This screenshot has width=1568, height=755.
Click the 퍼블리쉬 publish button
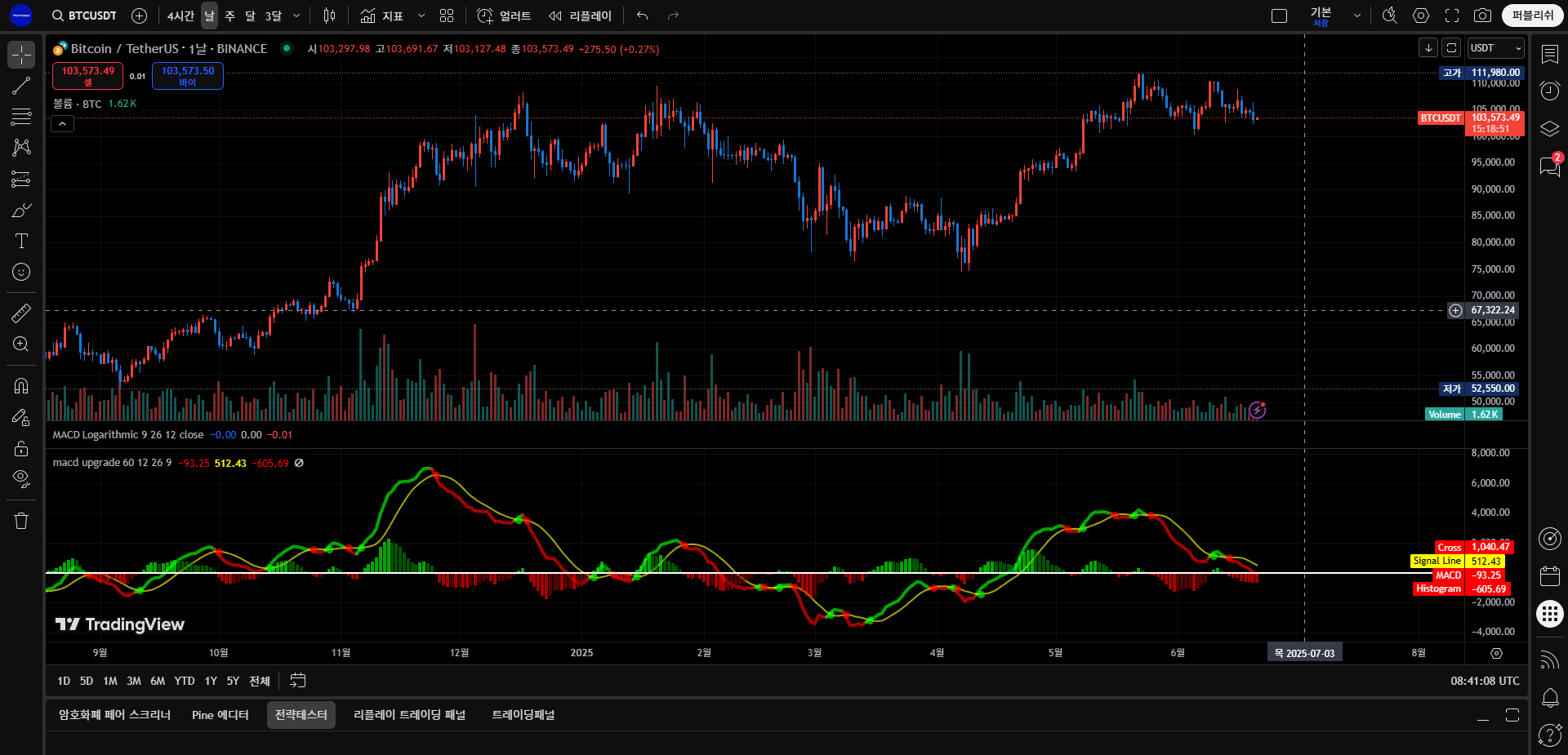tap(1533, 16)
